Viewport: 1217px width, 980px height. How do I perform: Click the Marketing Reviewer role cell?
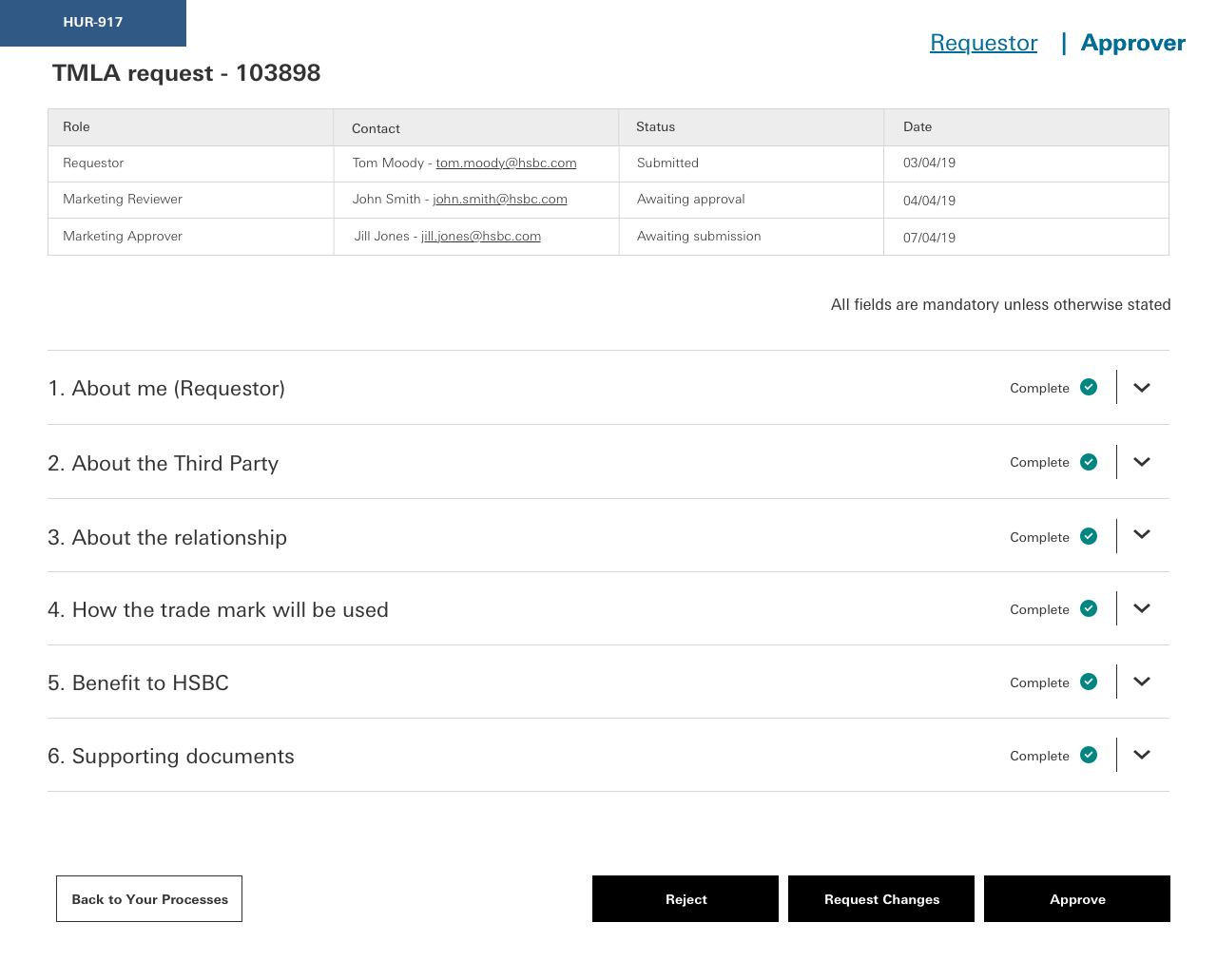click(x=190, y=200)
